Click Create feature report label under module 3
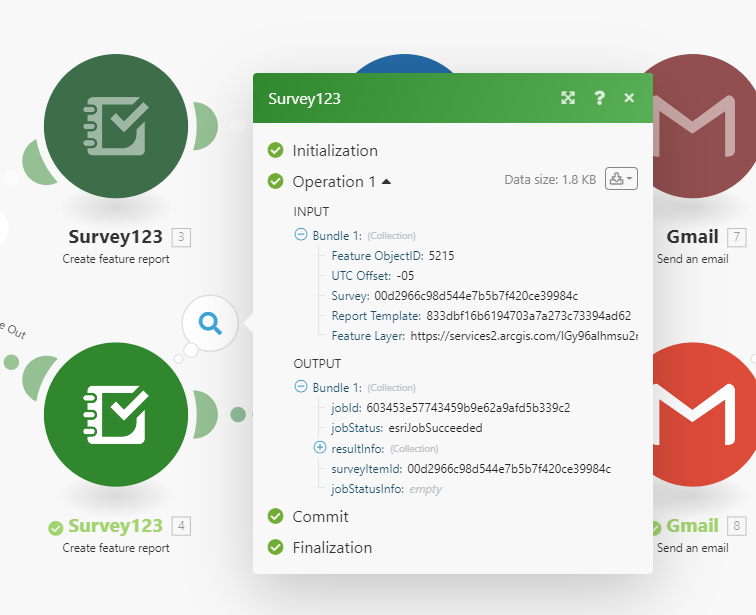This screenshot has width=756, height=615. (x=116, y=259)
